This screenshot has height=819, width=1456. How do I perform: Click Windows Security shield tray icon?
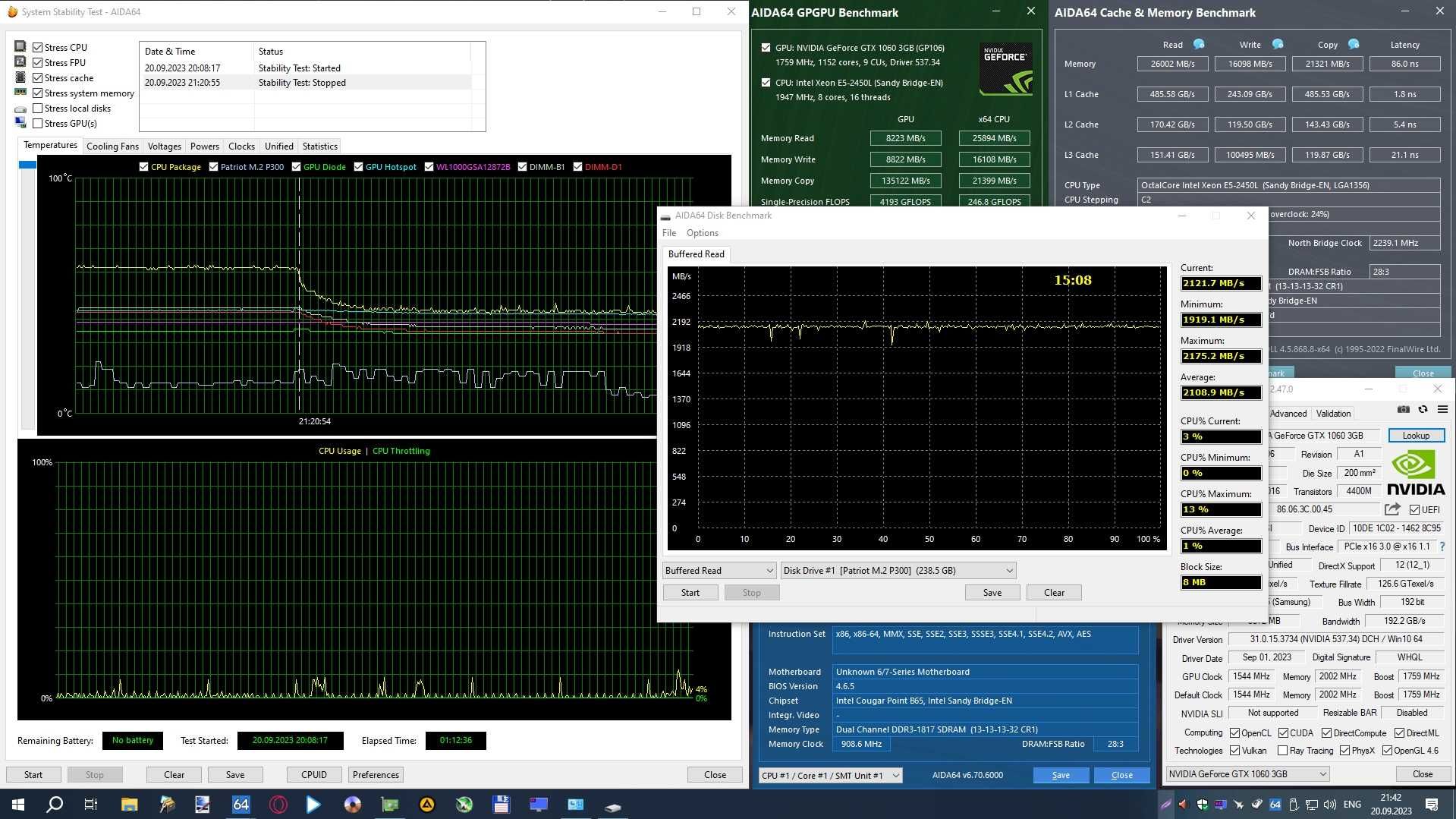[1202, 805]
